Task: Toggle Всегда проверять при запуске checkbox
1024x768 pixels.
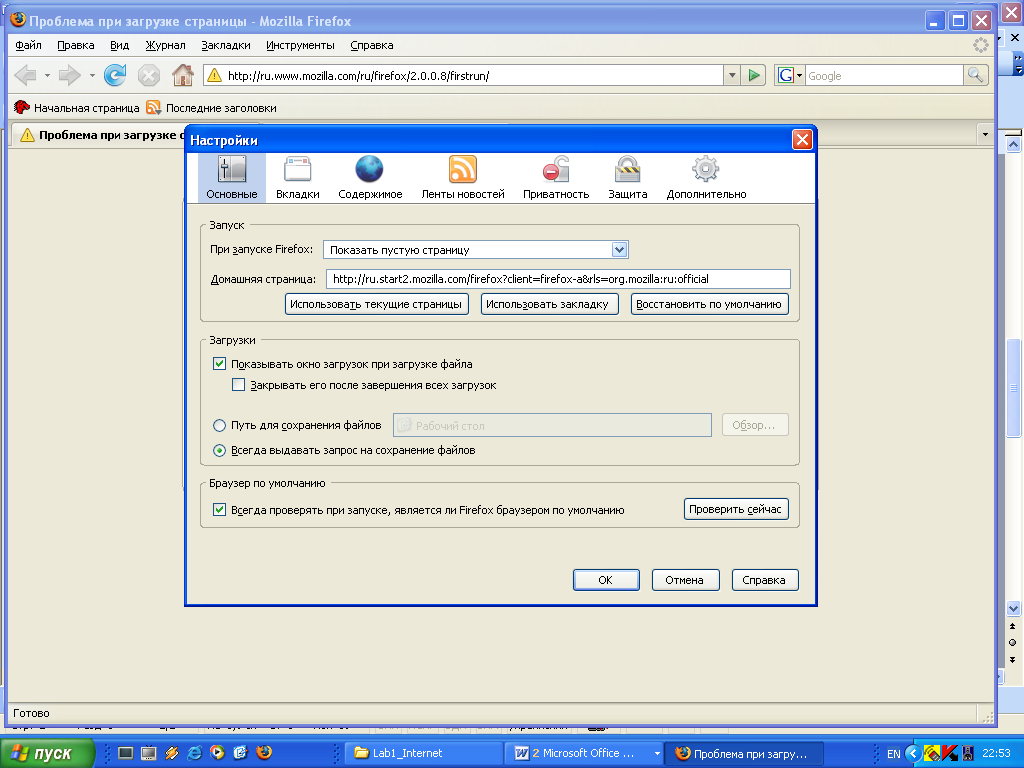Action: point(219,509)
